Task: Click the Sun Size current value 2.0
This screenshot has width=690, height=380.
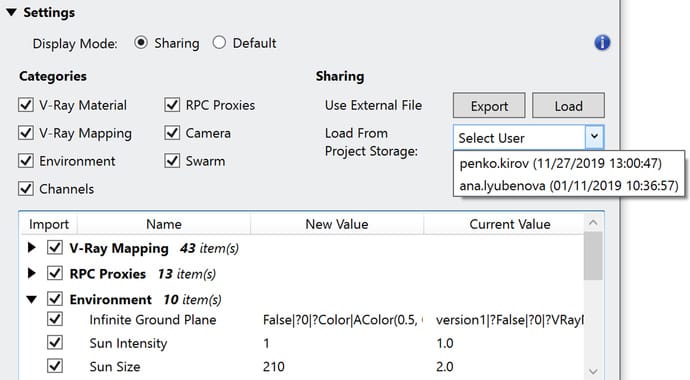Action: click(x=444, y=366)
